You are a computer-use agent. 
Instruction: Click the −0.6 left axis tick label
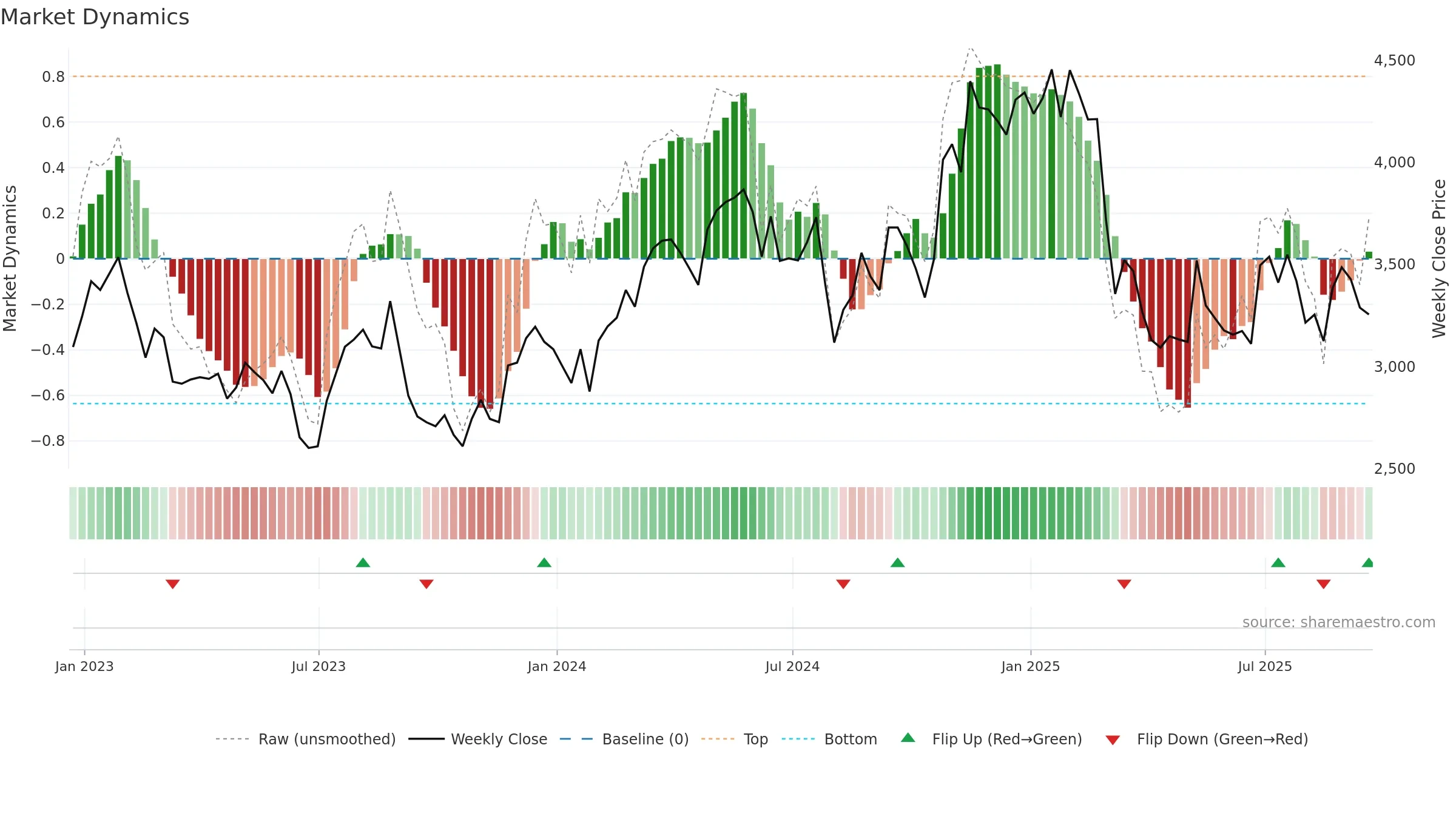(48, 395)
